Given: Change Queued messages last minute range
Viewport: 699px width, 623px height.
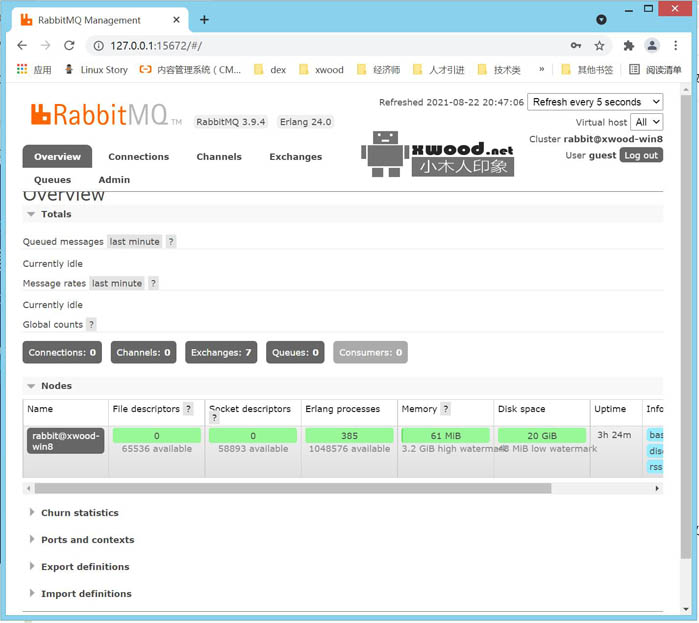Looking at the screenshot, I should coord(135,242).
